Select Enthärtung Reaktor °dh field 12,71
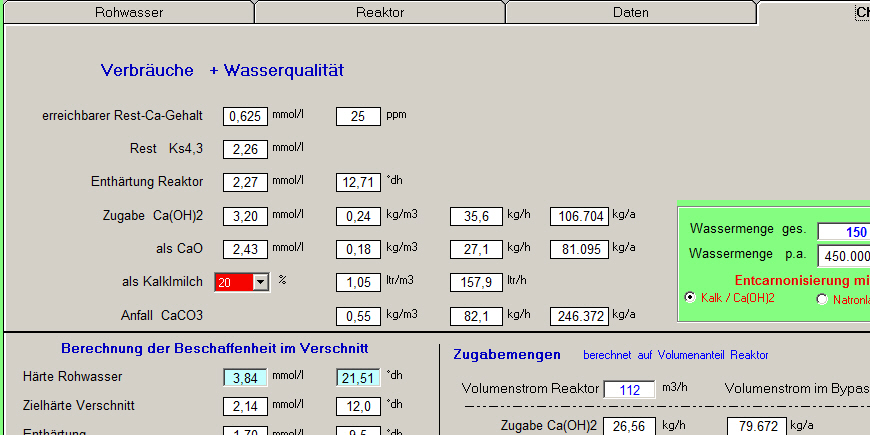This screenshot has width=870, height=435. (x=358, y=182)
